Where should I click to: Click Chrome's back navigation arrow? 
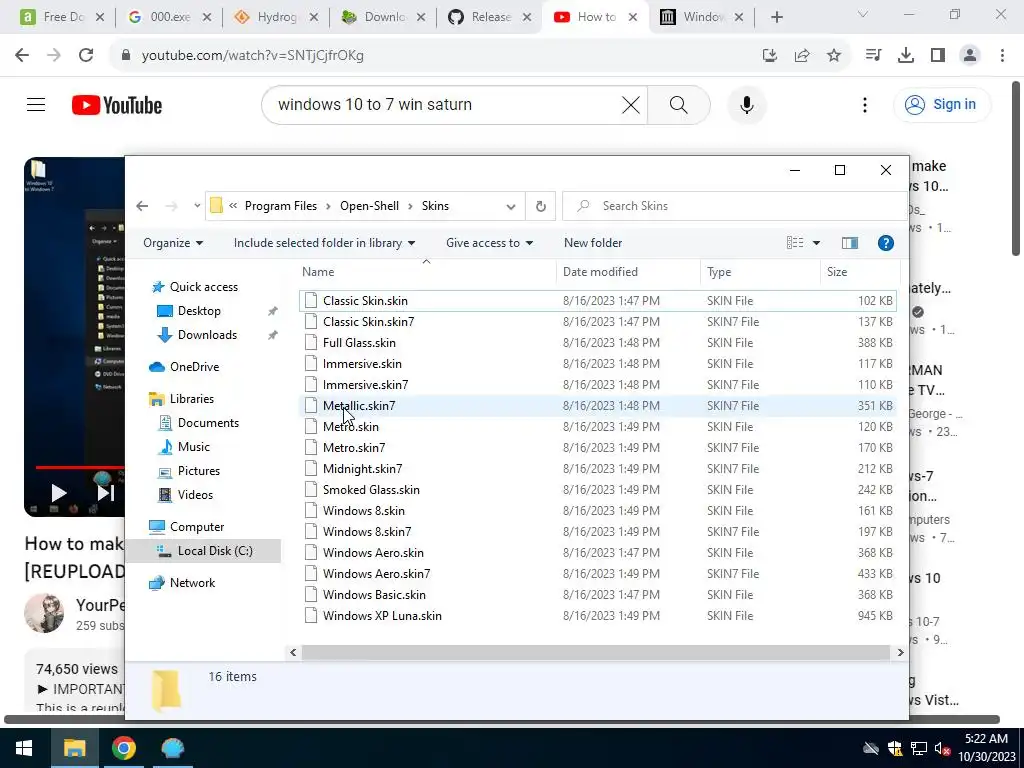22,56
